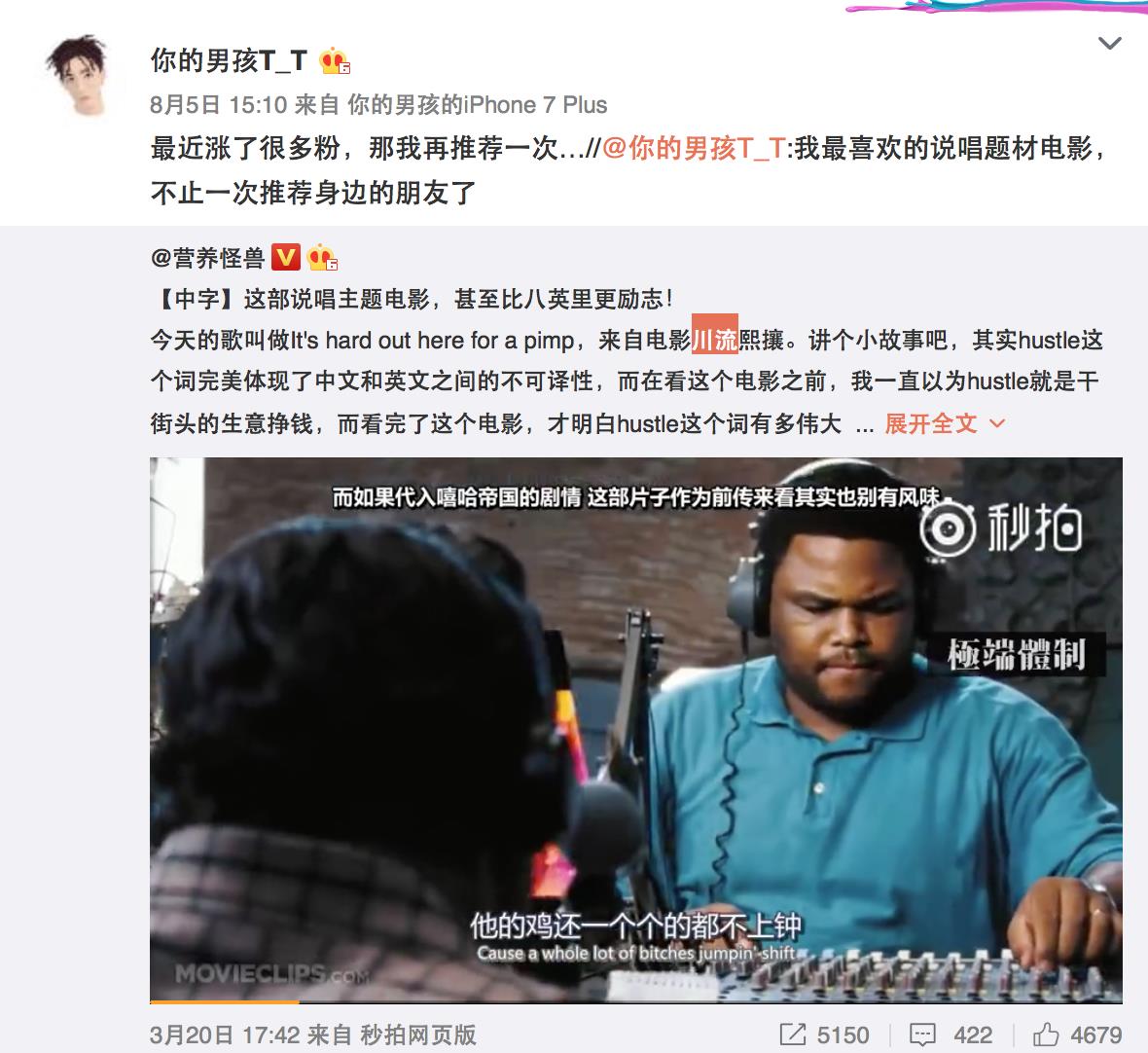
Task: Open the 你的男孩的iPhone 7 Plus source link
Action: click(x=477, y=105)
